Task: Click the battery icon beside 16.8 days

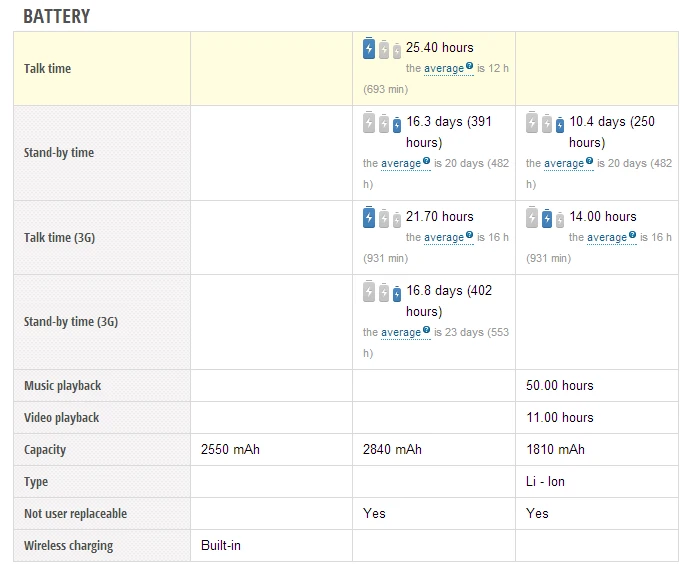Action: [x=382, y=292]
